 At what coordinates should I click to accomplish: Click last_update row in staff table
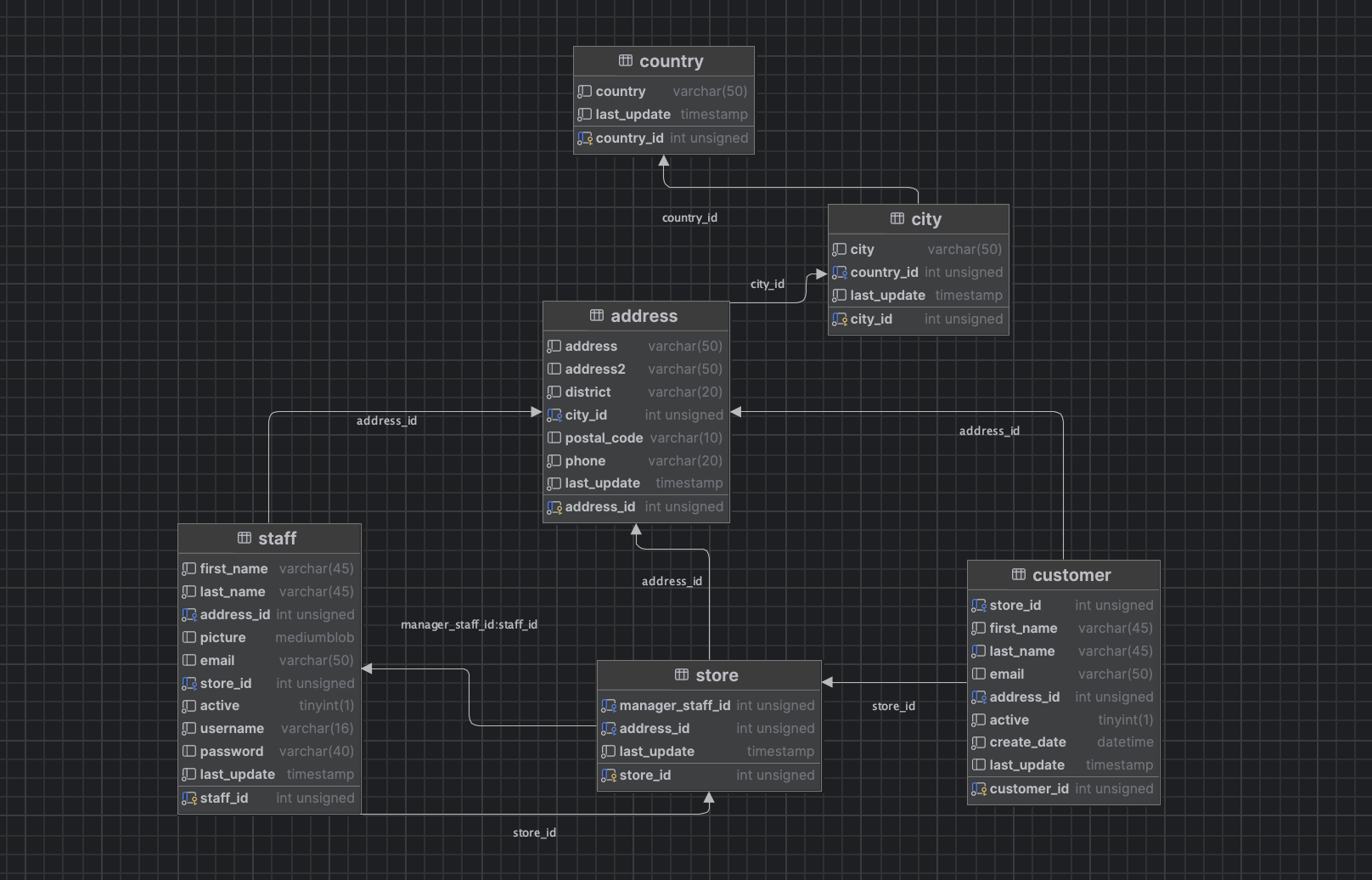pos(269,774)
